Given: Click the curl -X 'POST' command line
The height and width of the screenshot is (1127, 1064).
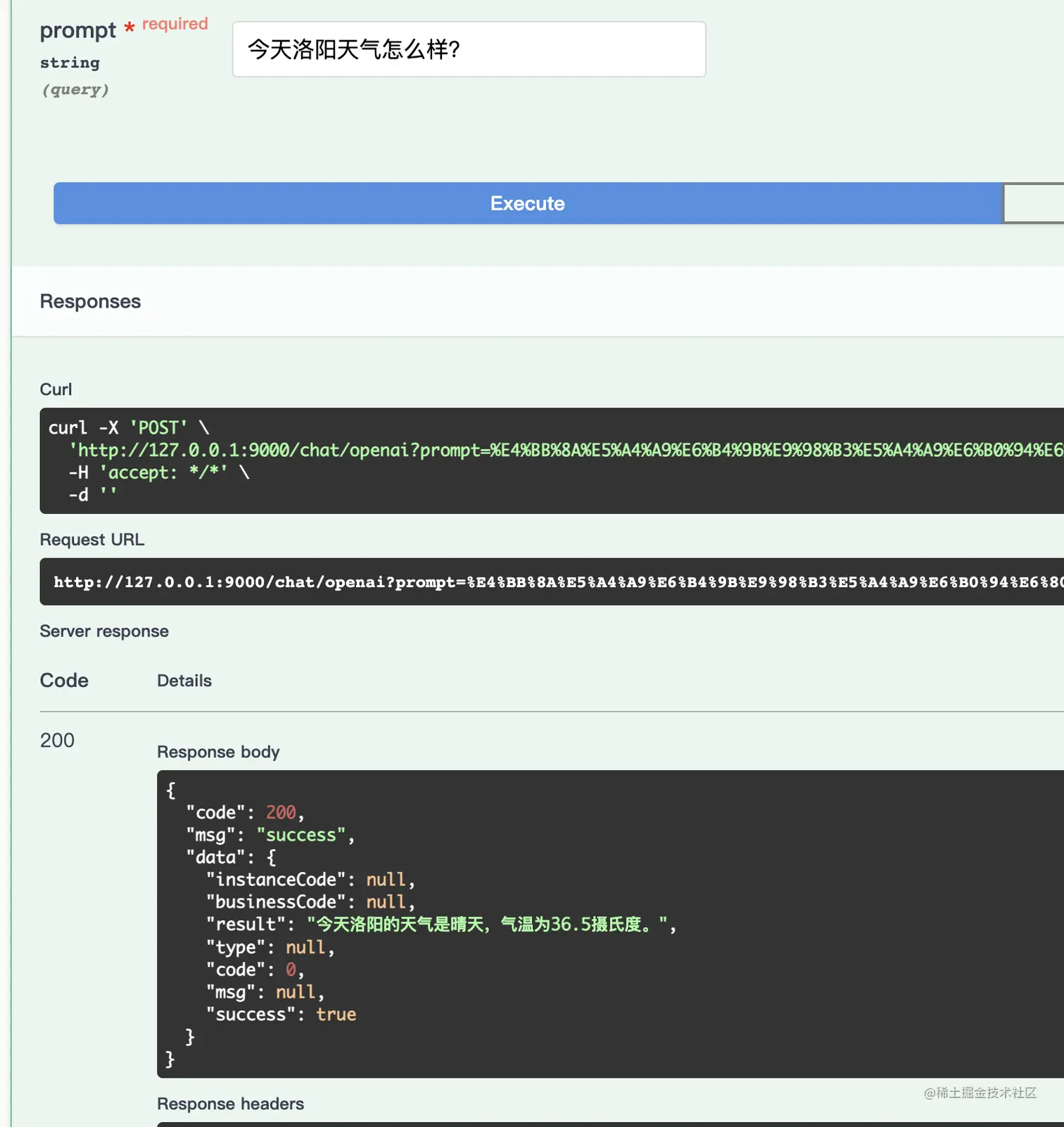Looking at the screenshot, I should pos(129,427).
